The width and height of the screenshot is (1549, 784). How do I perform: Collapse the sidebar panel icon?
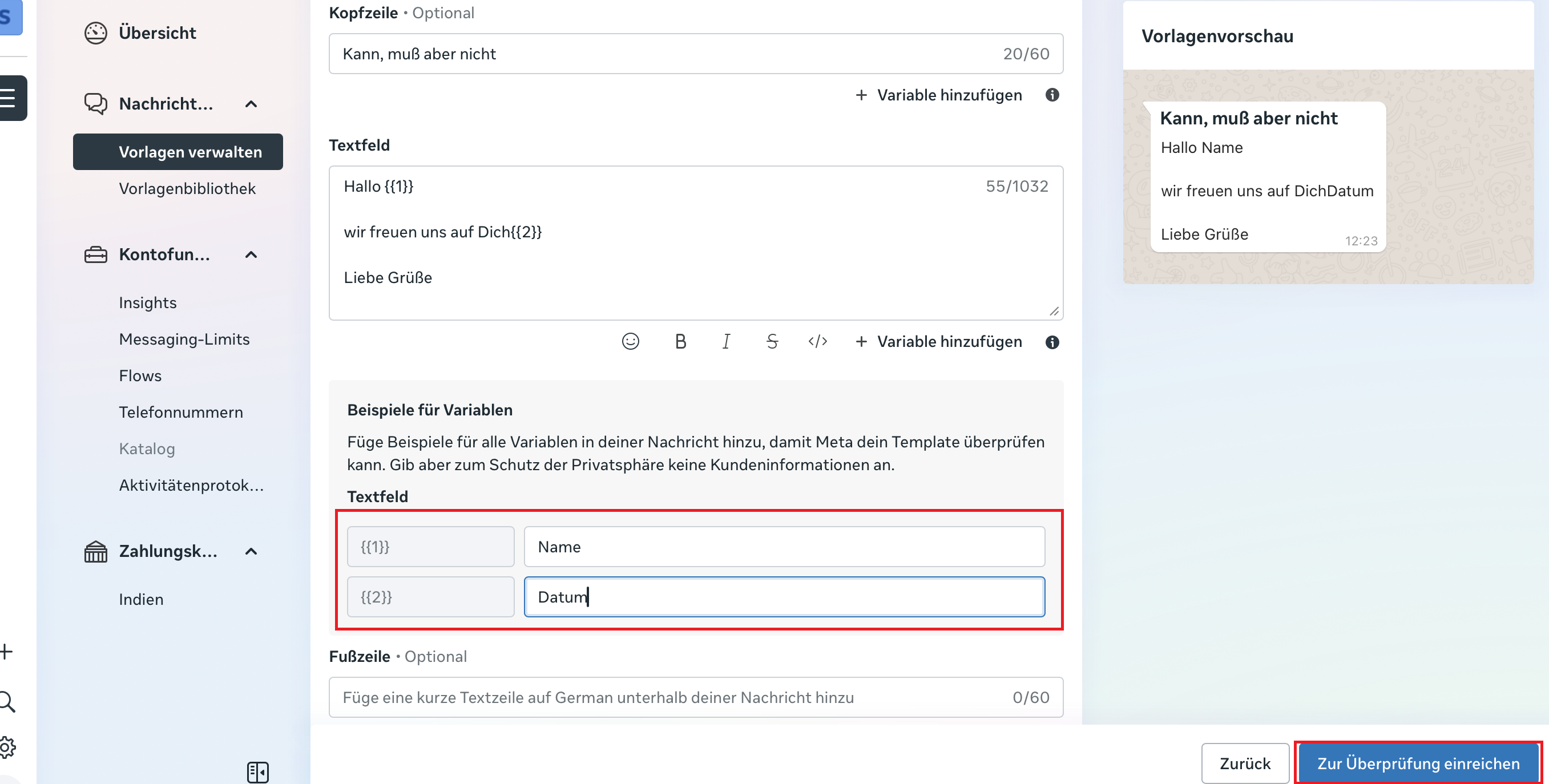point(257,772)
